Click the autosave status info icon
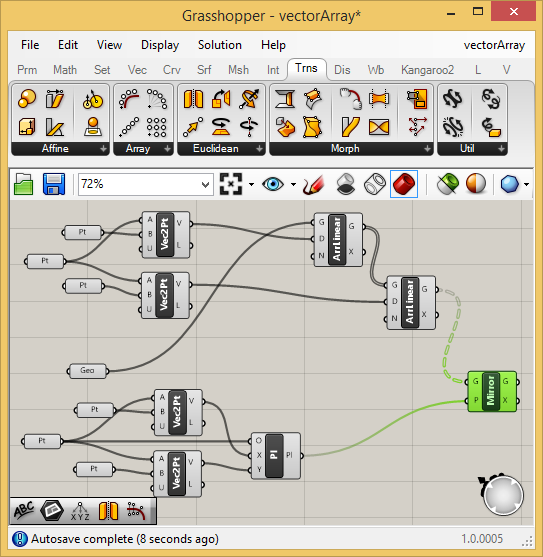Image resolution: width=543 pixels, height=557 pixels. pos(20,539)
